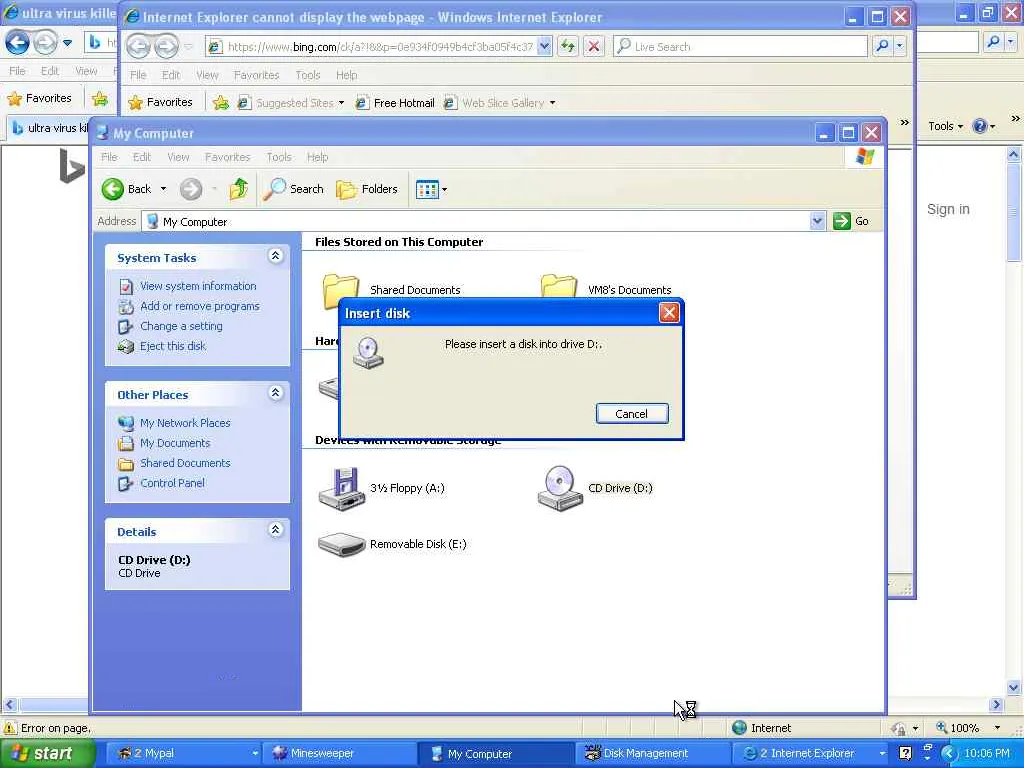This screenshot has height=768, width=1024.
Task: Click Change a setting link
Action: [x=181, y=327]
